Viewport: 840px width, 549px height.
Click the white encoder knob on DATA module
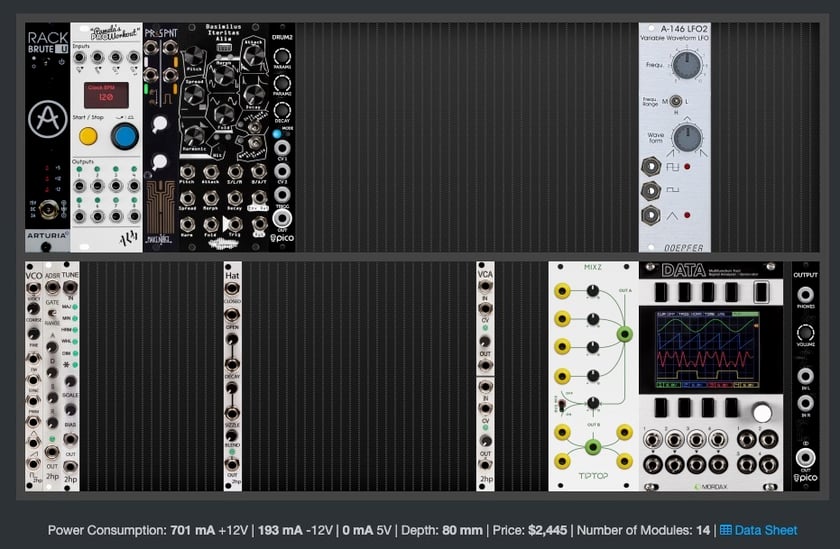pos(762,413)
